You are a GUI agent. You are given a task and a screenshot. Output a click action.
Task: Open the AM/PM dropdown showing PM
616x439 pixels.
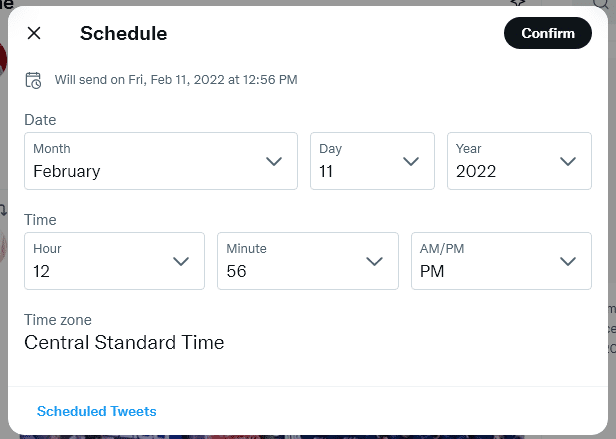coord(501,261)
